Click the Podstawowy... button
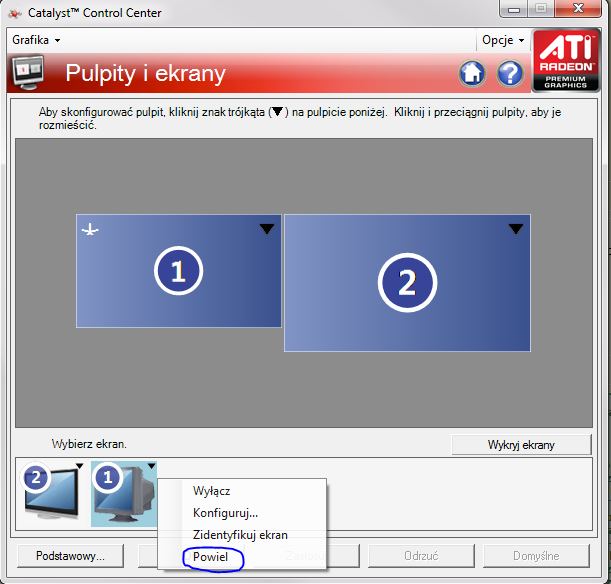The height and width of the screenshot is (584, 611). point(70,556)
